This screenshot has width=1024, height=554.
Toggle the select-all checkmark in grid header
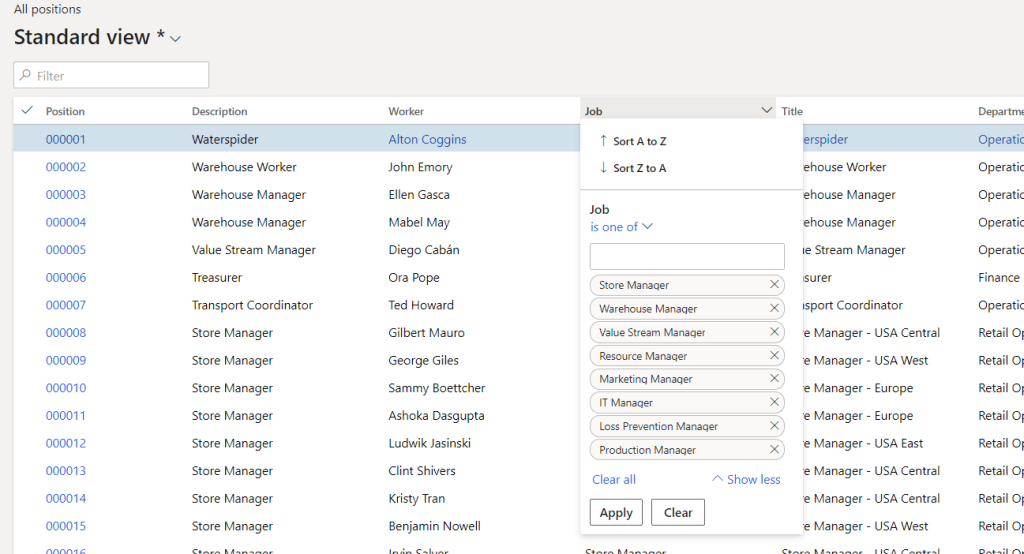[27, 110]
